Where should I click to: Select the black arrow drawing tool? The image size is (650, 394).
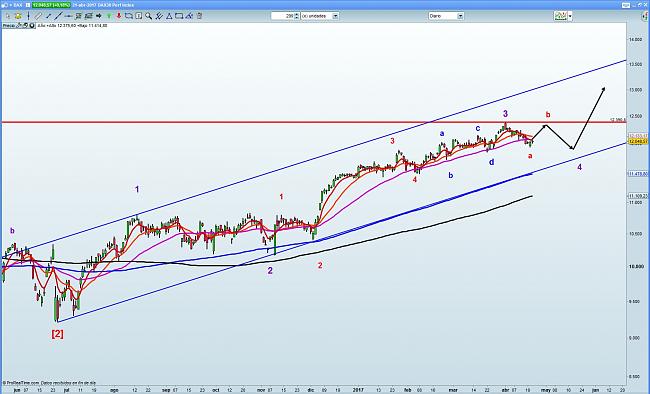click(x=99, y=16)
